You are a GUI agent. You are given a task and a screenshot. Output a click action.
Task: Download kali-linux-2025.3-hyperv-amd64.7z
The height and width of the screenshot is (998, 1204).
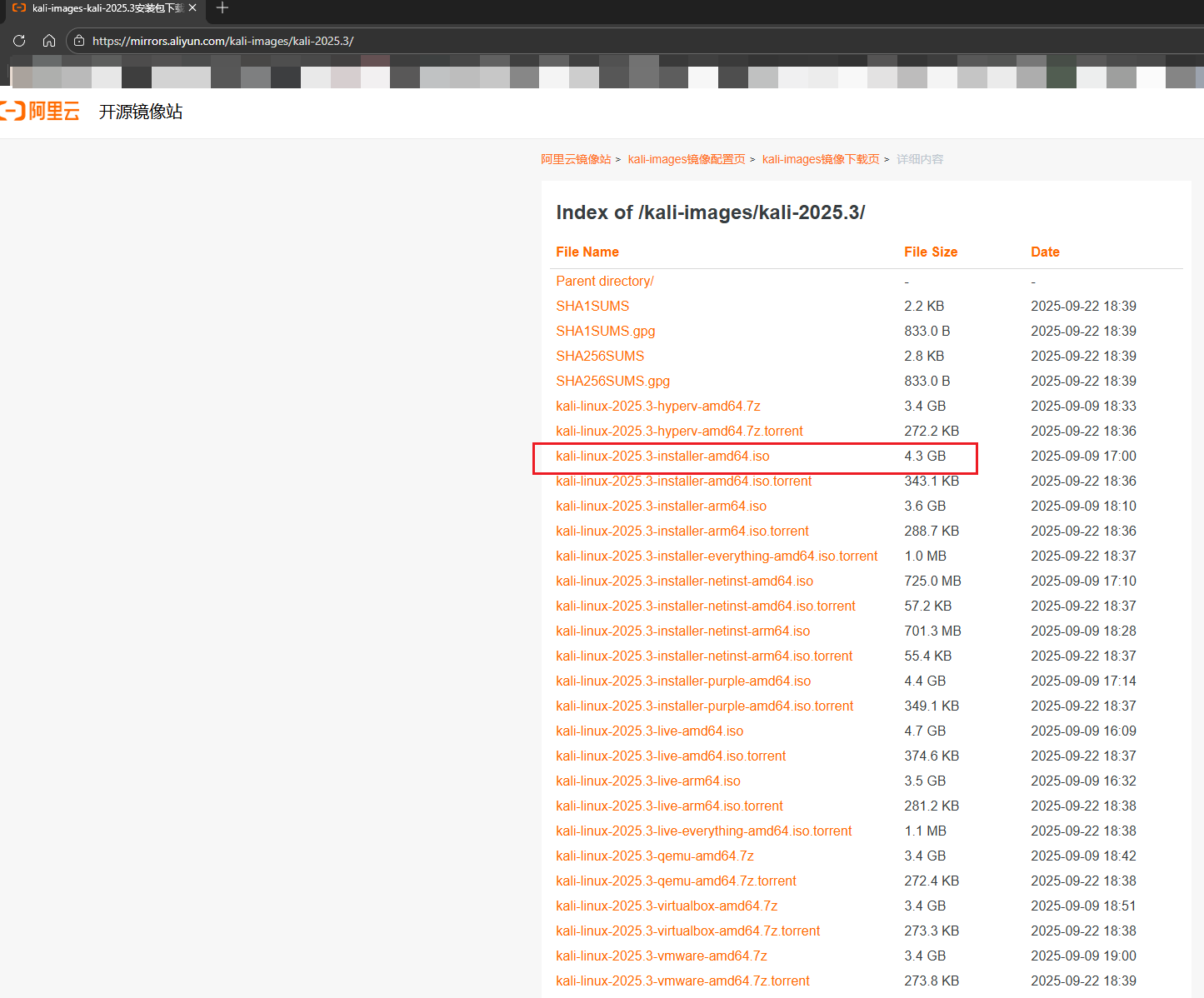(658, 407)
